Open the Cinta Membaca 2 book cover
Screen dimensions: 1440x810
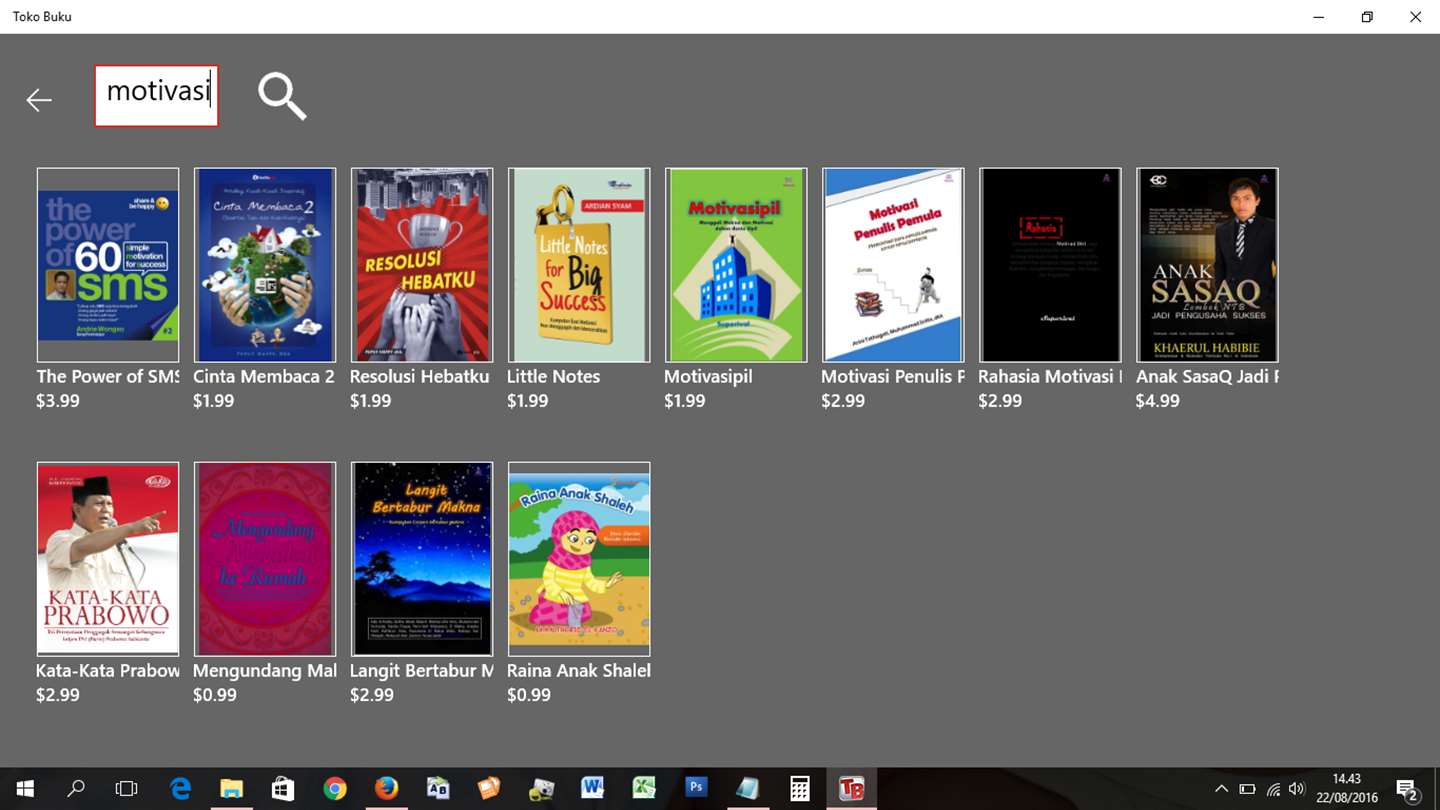point(265,265)
